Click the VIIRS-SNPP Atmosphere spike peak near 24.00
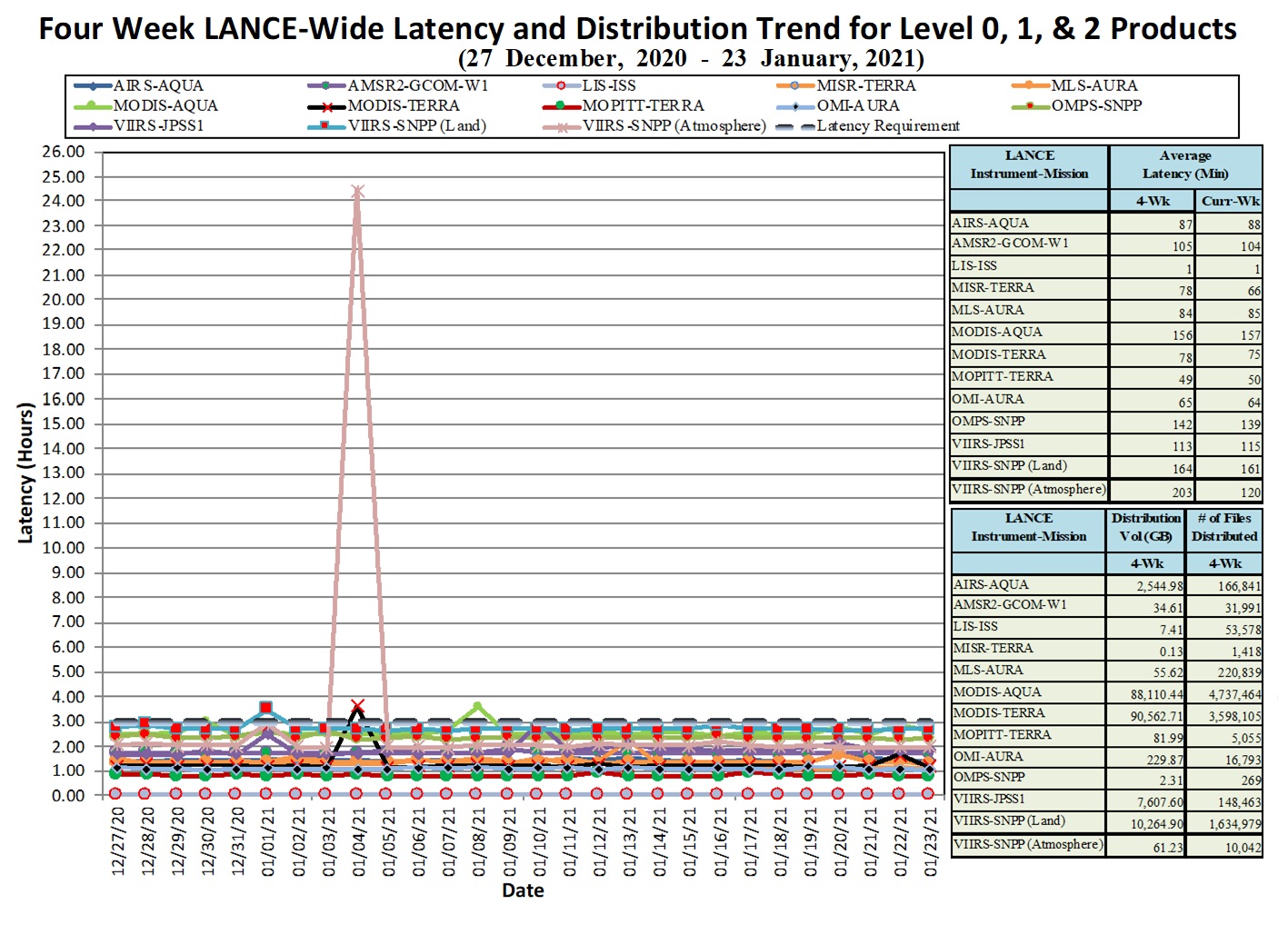This screenshot has width=1288, height=925. [357, 192]
